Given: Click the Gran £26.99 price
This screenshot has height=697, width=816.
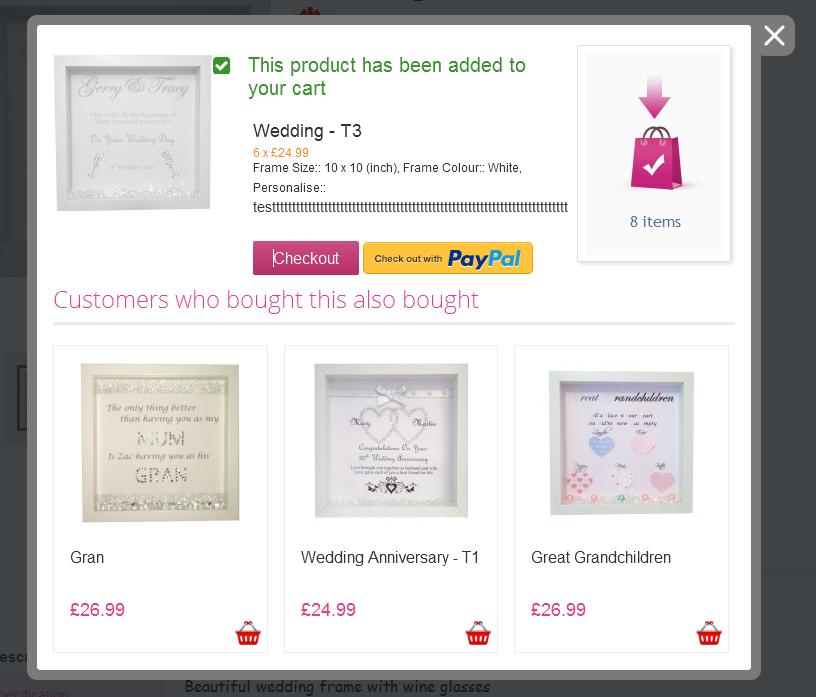Looking at the screenshot, I should 97,610.
